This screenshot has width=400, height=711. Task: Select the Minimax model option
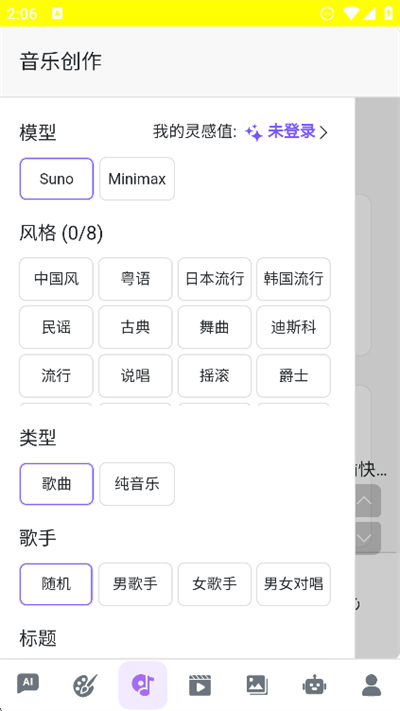pos(137,179)
